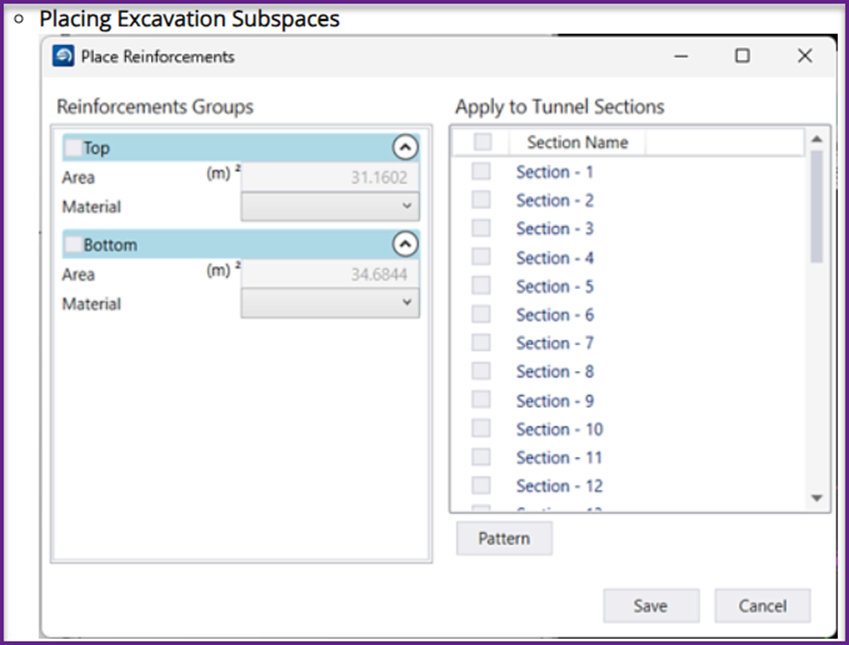The height and width of the screenshot is (645, 849).
Task: Collapse the Bottom reinforcement group
Action: point(404,245)
